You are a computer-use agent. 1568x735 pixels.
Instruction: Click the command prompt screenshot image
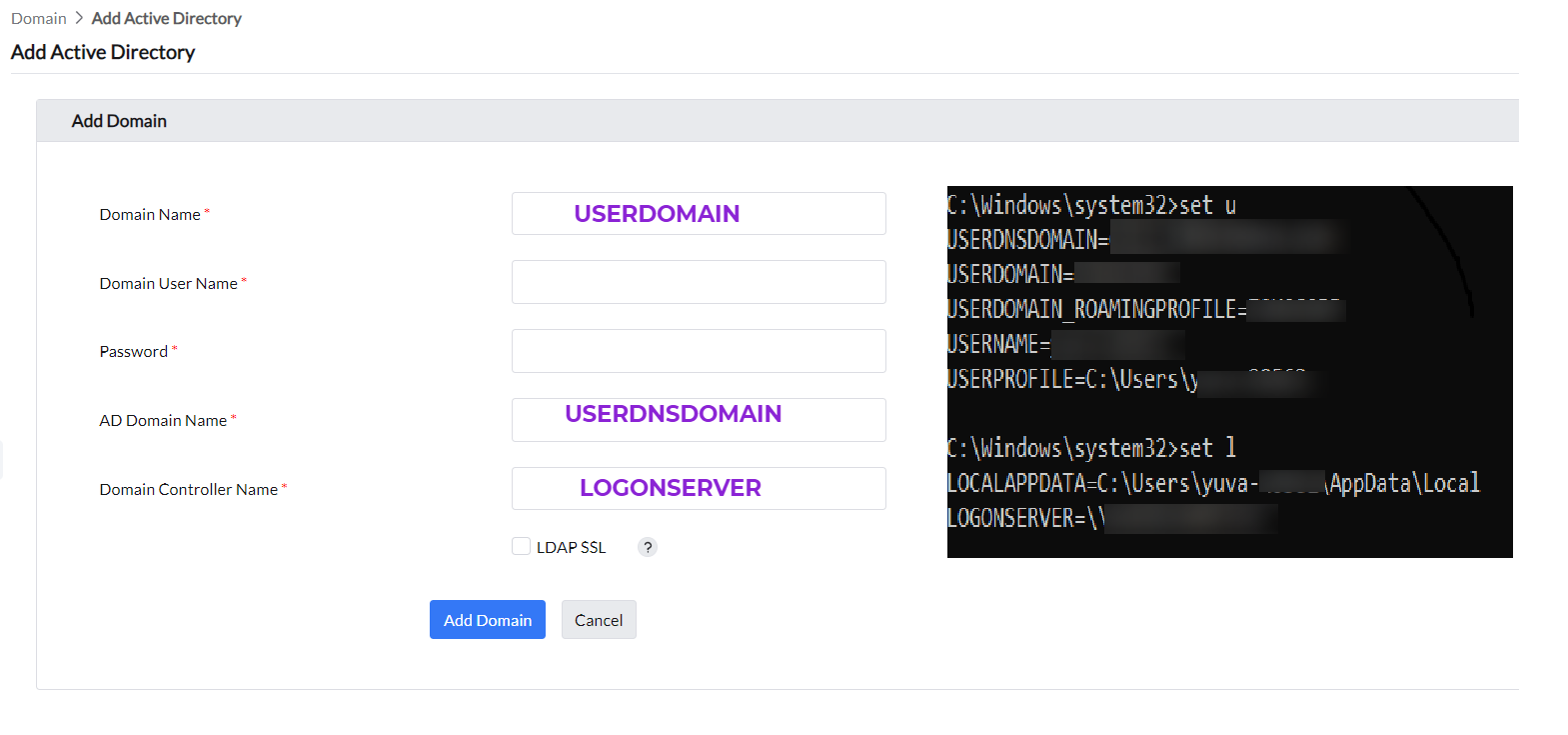click(x=1229, y=372)
